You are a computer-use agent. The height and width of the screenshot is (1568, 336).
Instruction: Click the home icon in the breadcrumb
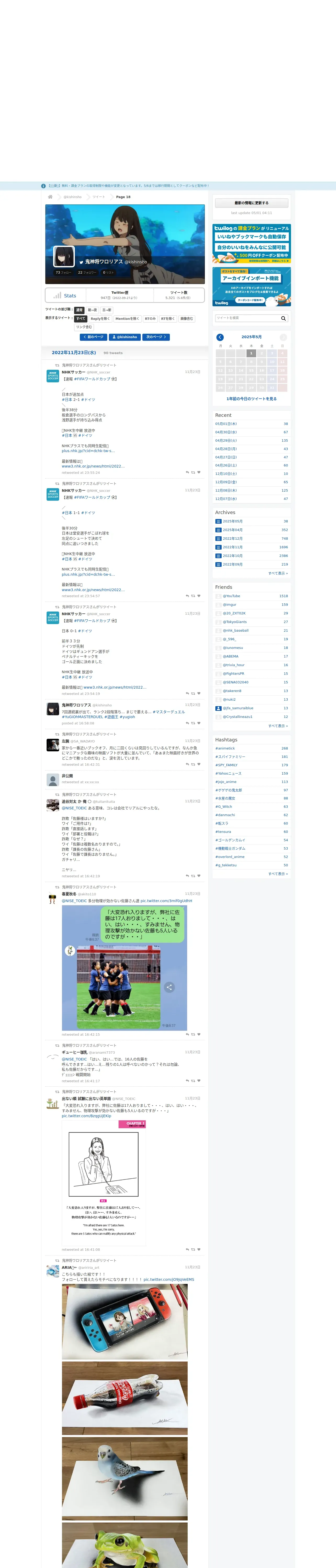coord(50,197)
